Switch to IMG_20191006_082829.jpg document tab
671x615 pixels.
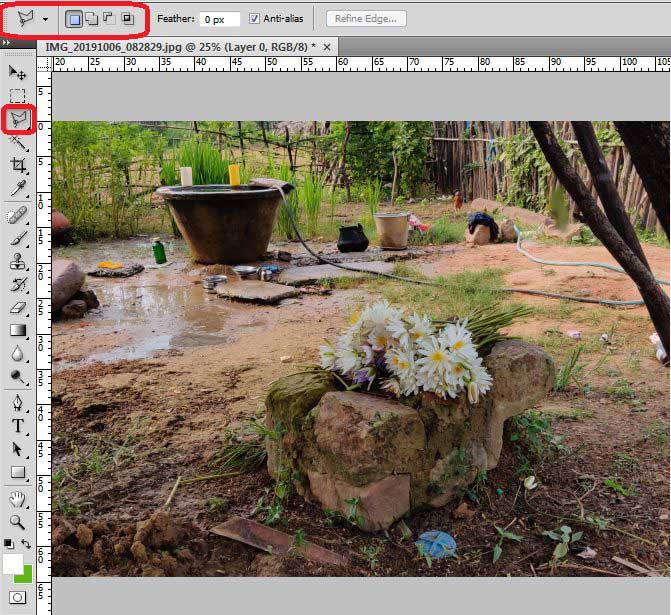pos(180,47)
